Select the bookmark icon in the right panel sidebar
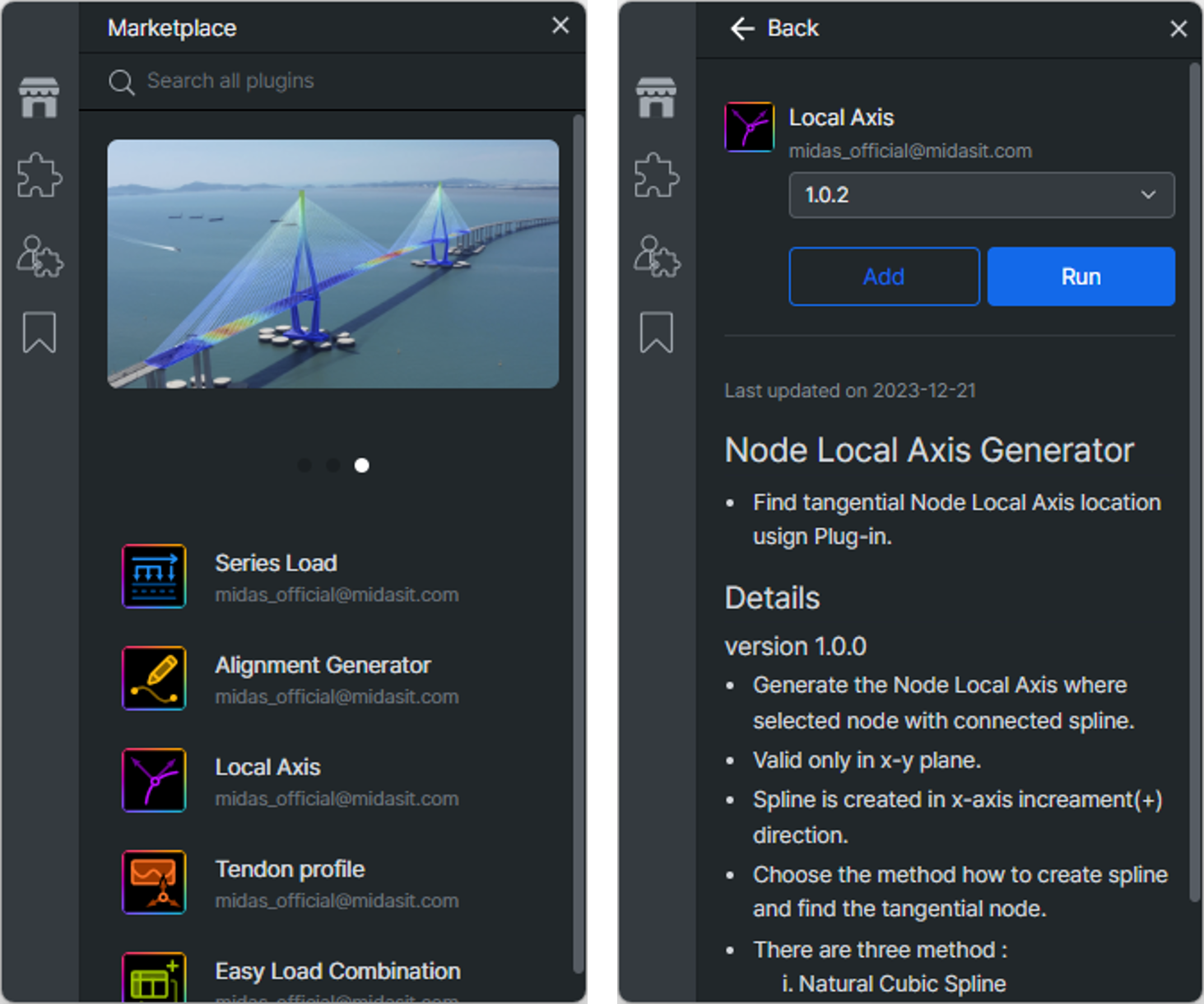 [656, 332]
